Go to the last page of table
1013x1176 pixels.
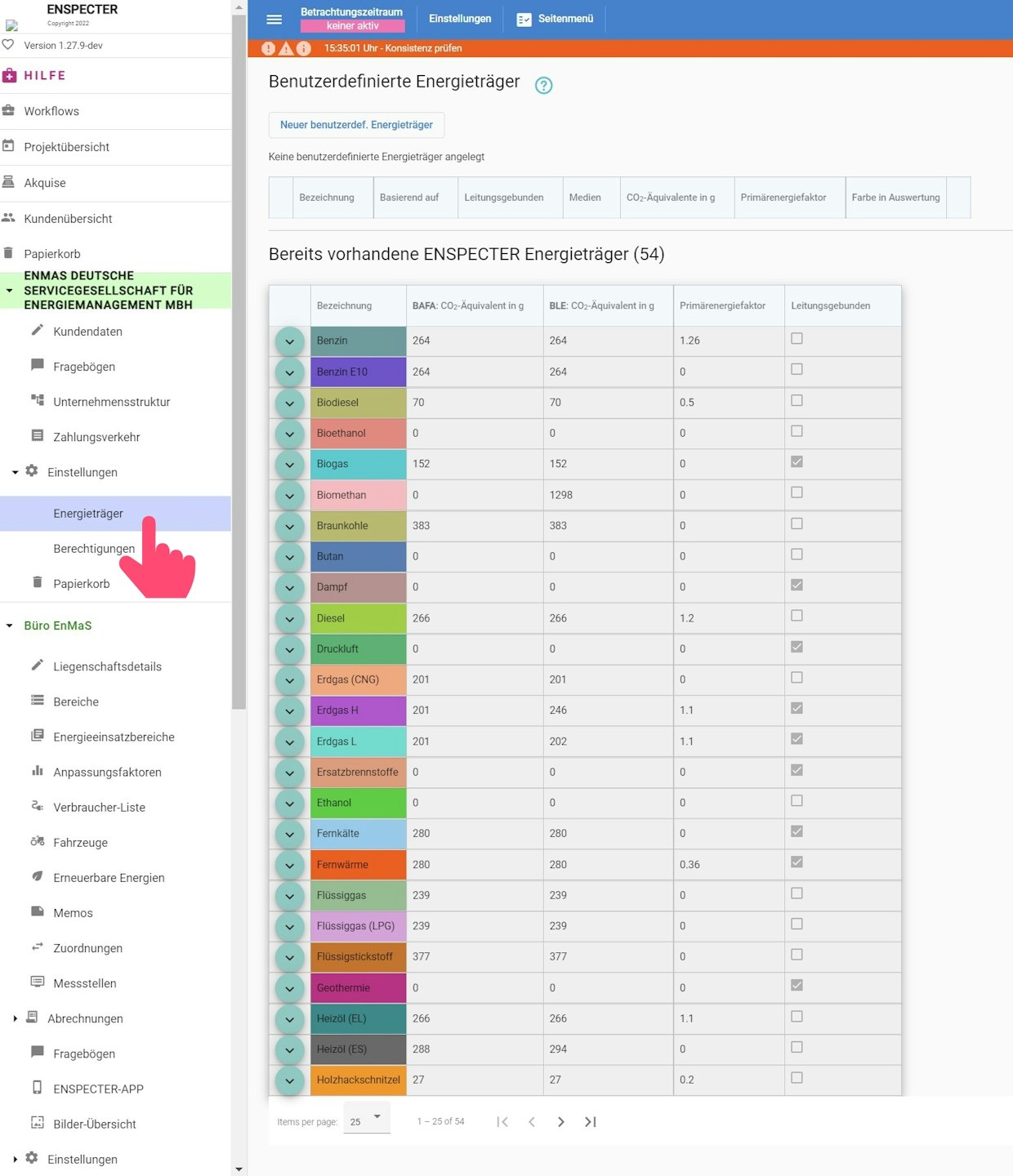(x=591, y=1122)
